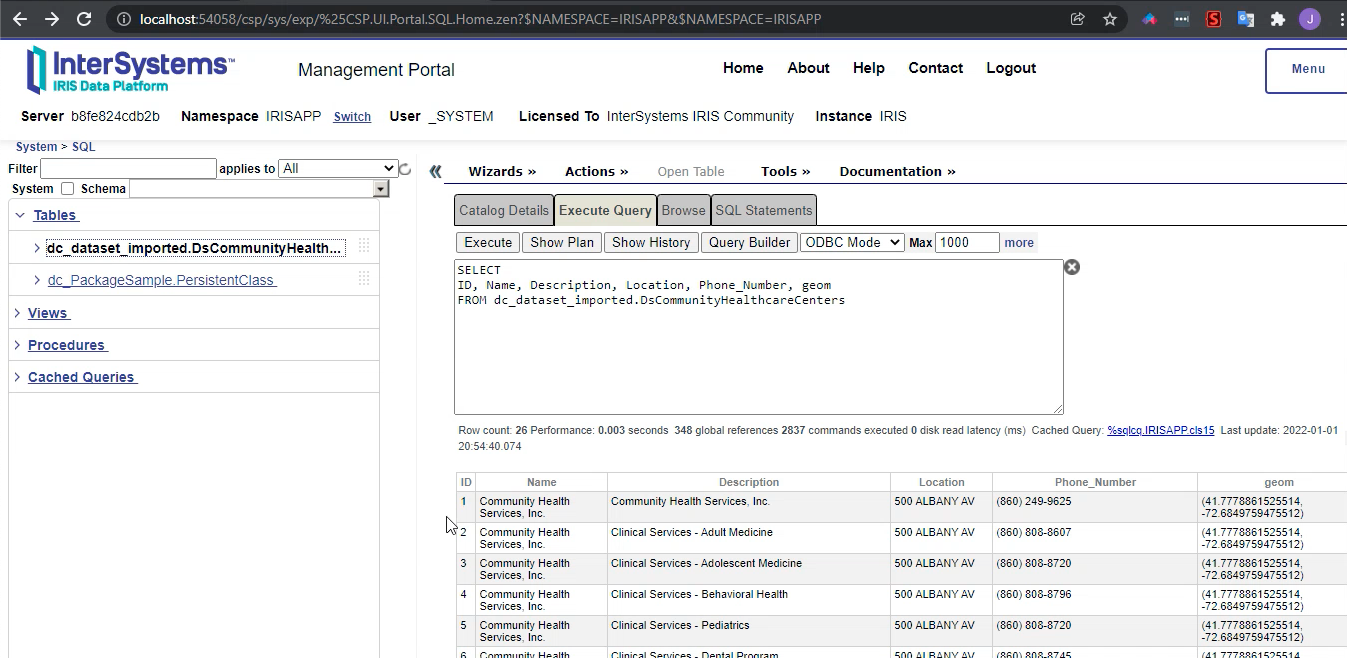Click phone cell '(860) 249-9625'
The image size is (1347, 658).
click(x=1034, y=501)
